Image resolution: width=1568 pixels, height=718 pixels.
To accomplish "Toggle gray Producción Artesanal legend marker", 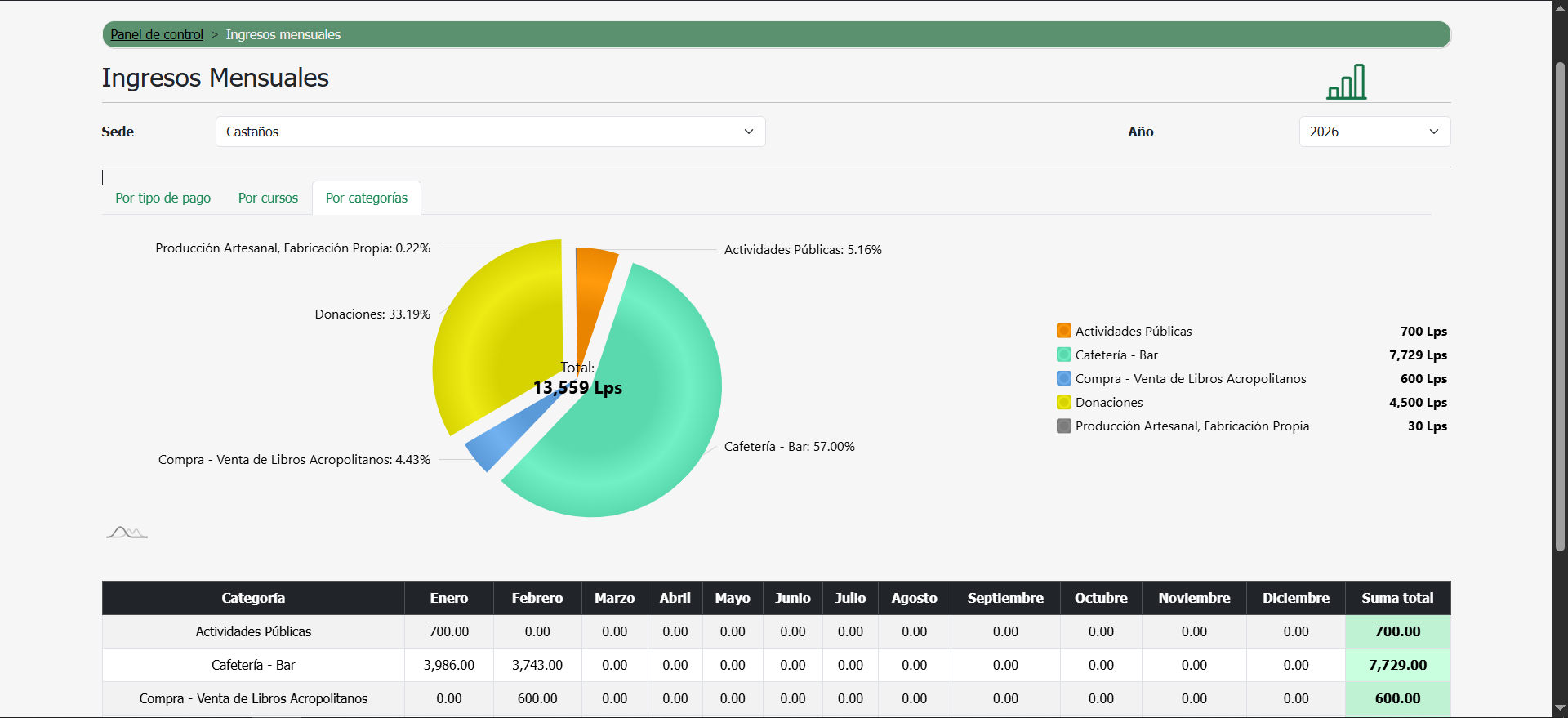I will [1063, 426].
